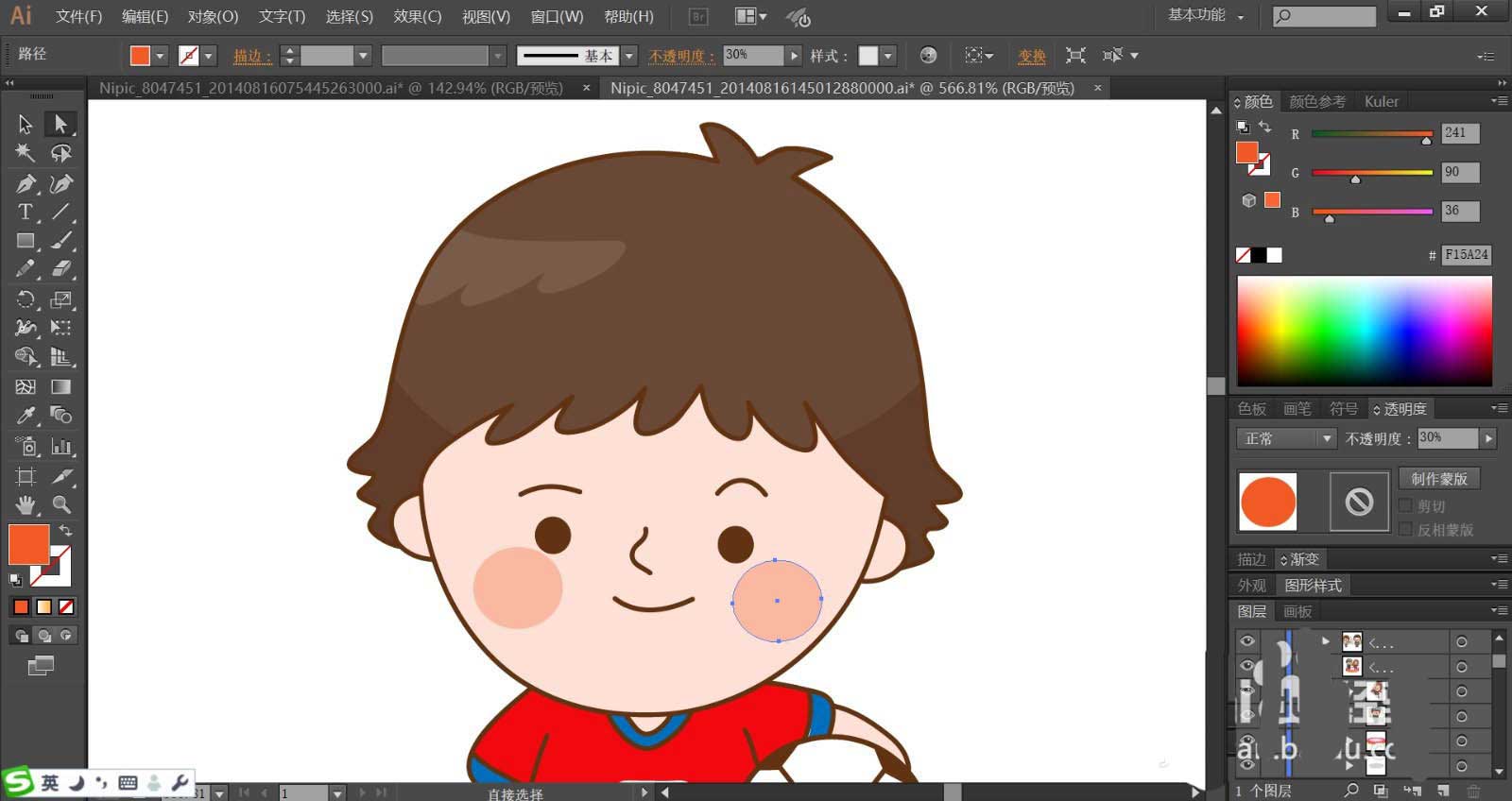Set toolbox to Color fill mode
Viewport: 1512px width, 801px height.
[21, 606]
